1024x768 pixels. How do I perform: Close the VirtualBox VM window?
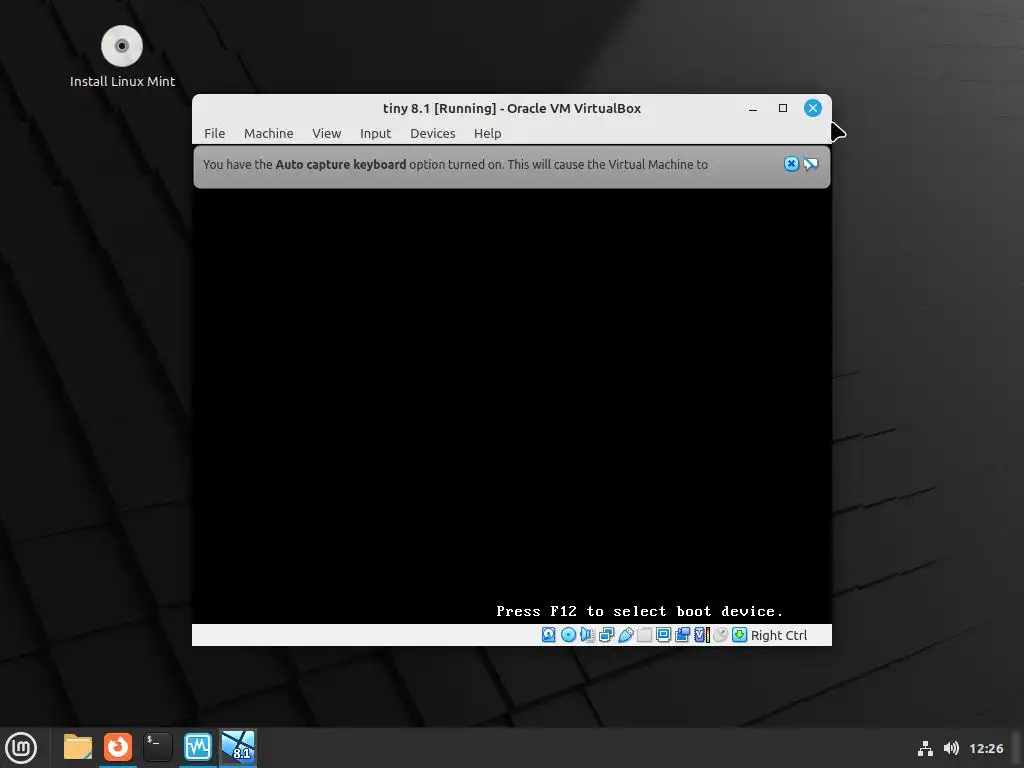(812, 108)
